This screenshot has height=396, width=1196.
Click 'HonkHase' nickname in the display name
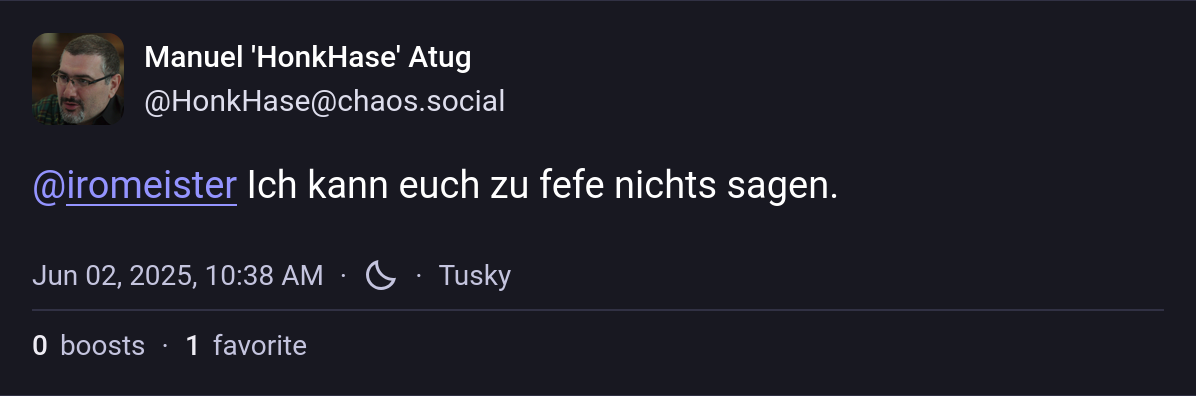(326, 57)
